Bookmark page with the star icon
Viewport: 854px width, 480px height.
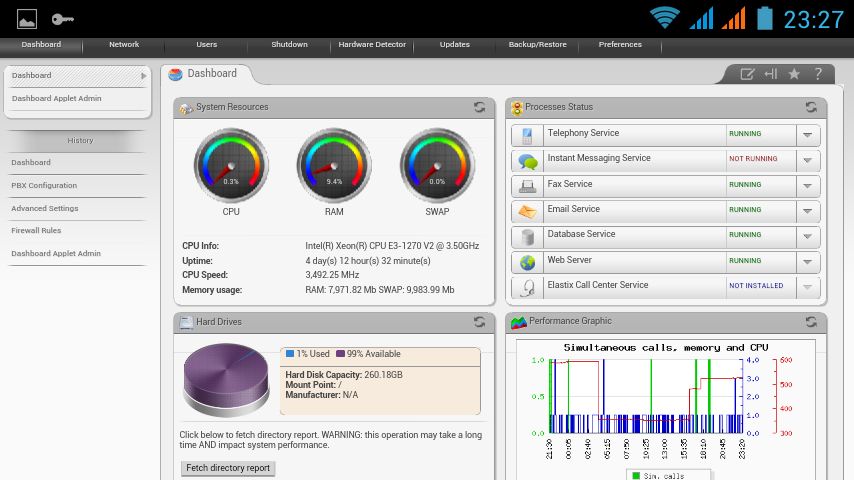coord(794,74)
